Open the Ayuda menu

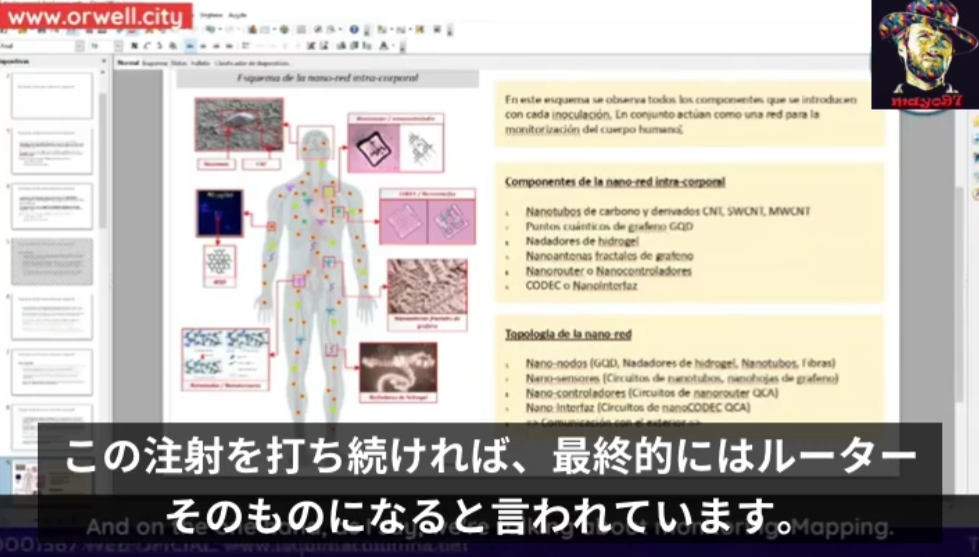coord(237,15)
